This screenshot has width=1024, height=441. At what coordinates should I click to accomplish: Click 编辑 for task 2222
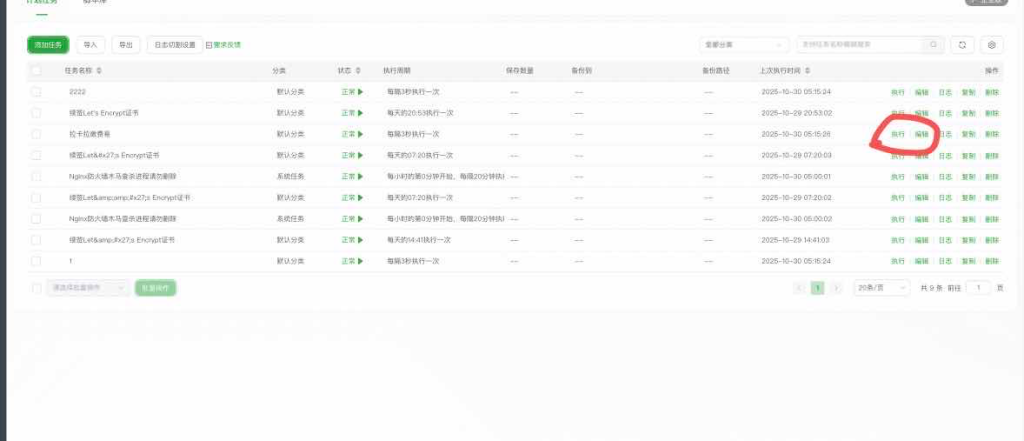pyautogui.click(x=921, y=92)
